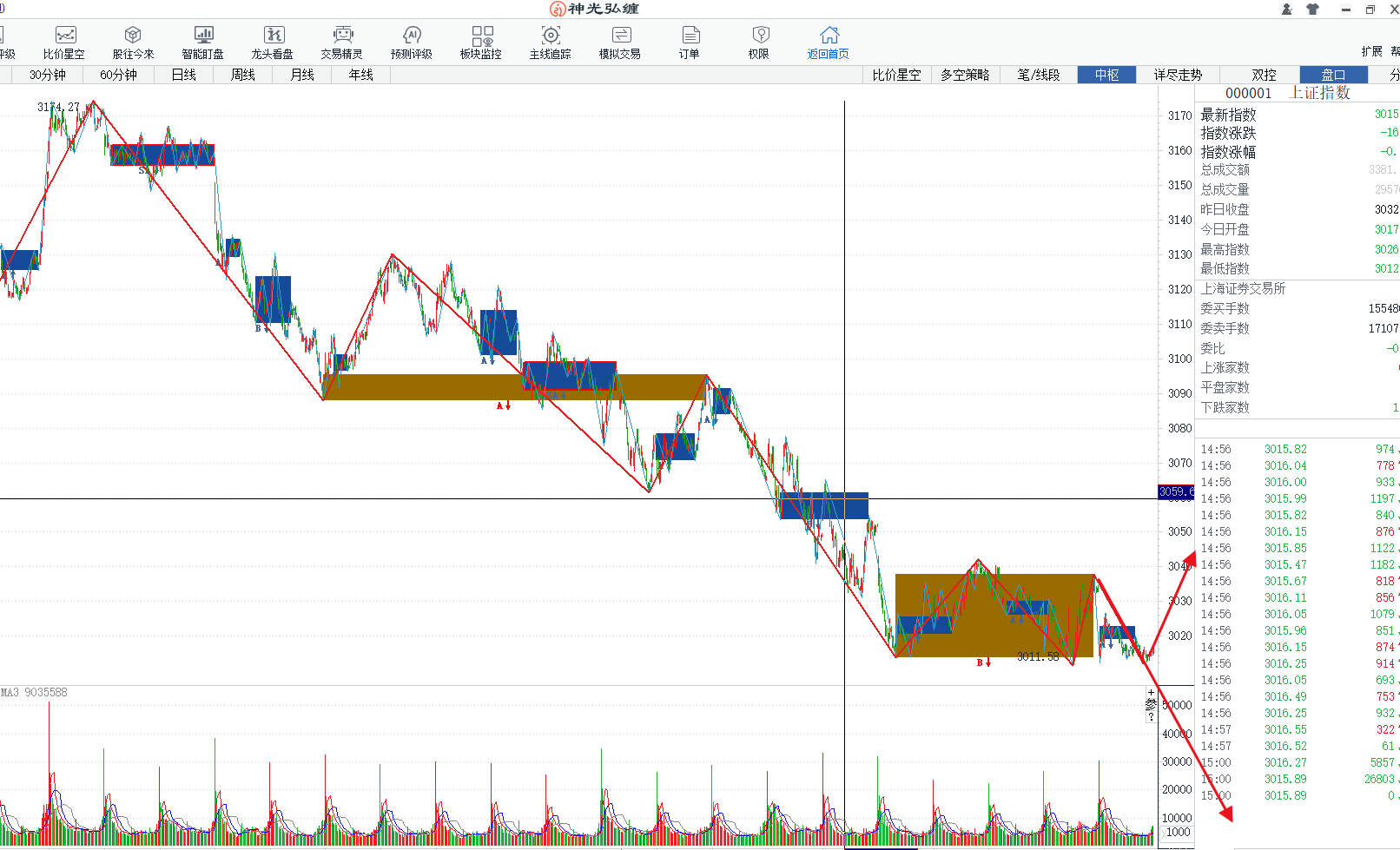Open the skin theme shirt icon
1400x850 pixels.
[x=1312, y=9]
